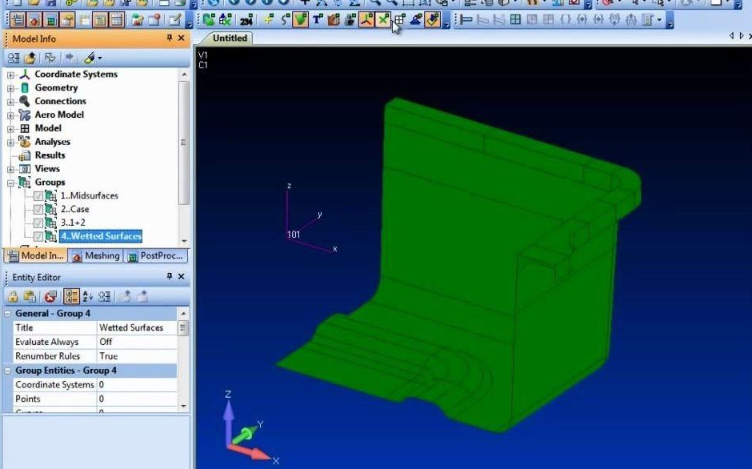Toggle checkbox for 4..Wetted Surfaces group
This screenshot has height=469, width=752.
(38, 237)
